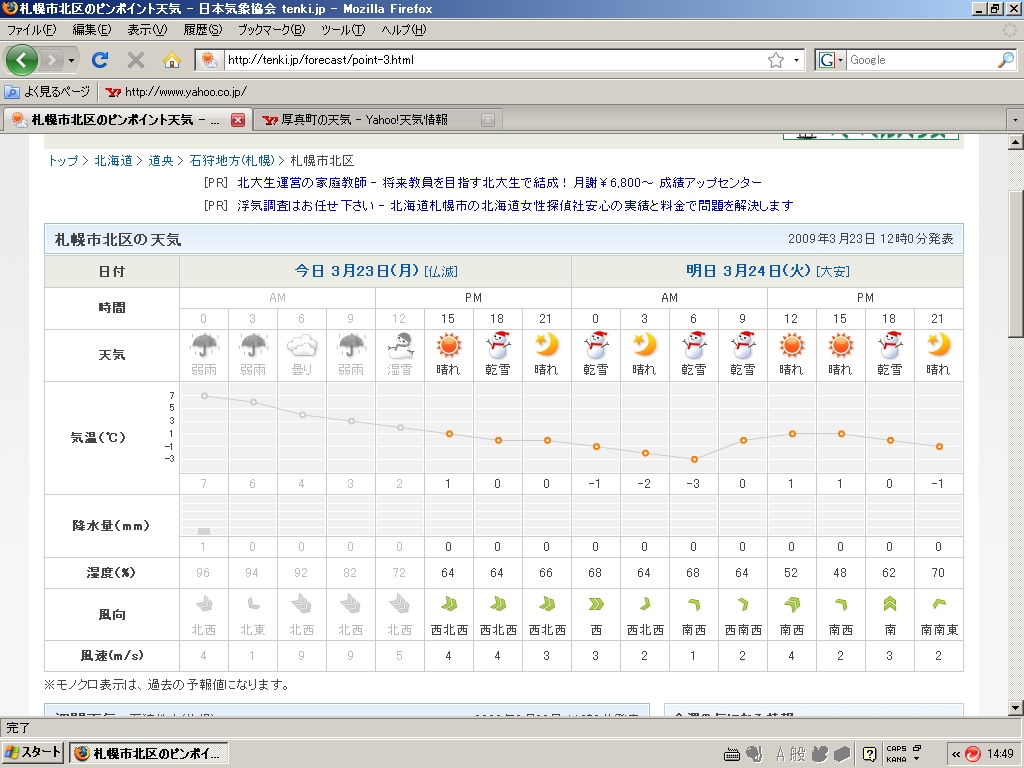Image resolution: width=1024 pixels, height=768 pixels.
Task: Open the ツール(T) menu
Action: click(x=343, y=29)
